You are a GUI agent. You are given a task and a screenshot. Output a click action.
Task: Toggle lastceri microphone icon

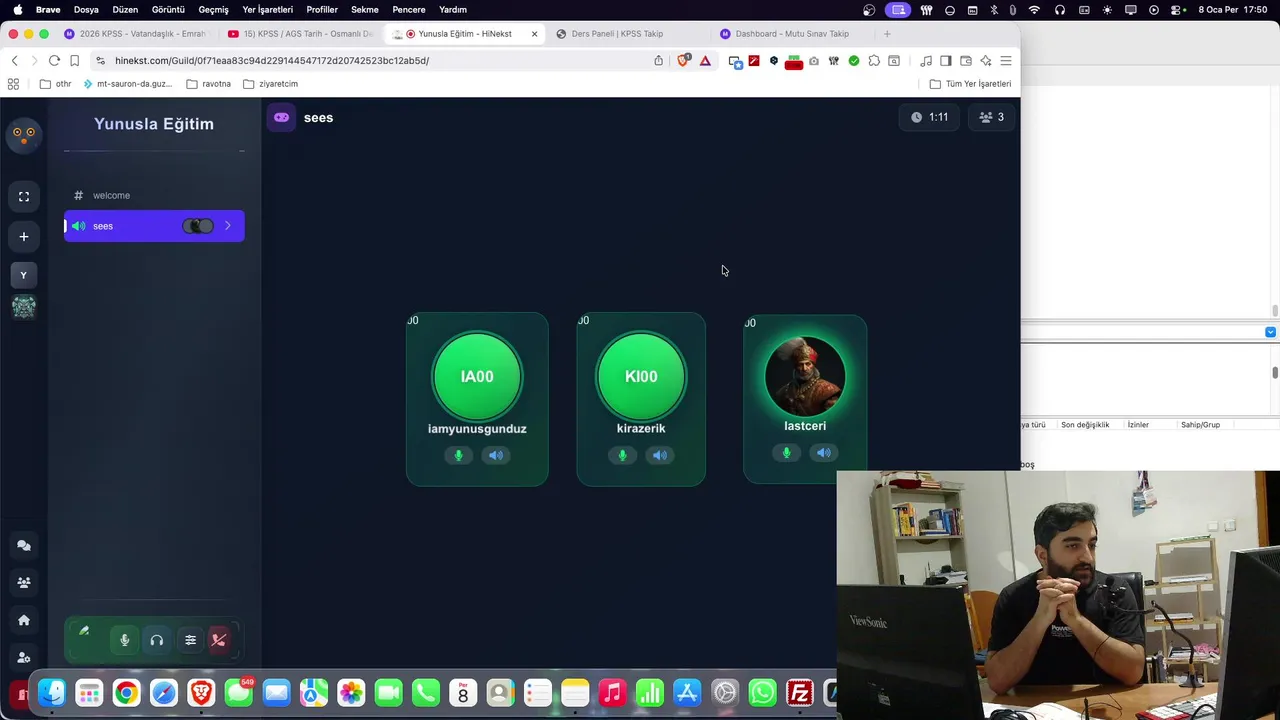coord(787,453)
